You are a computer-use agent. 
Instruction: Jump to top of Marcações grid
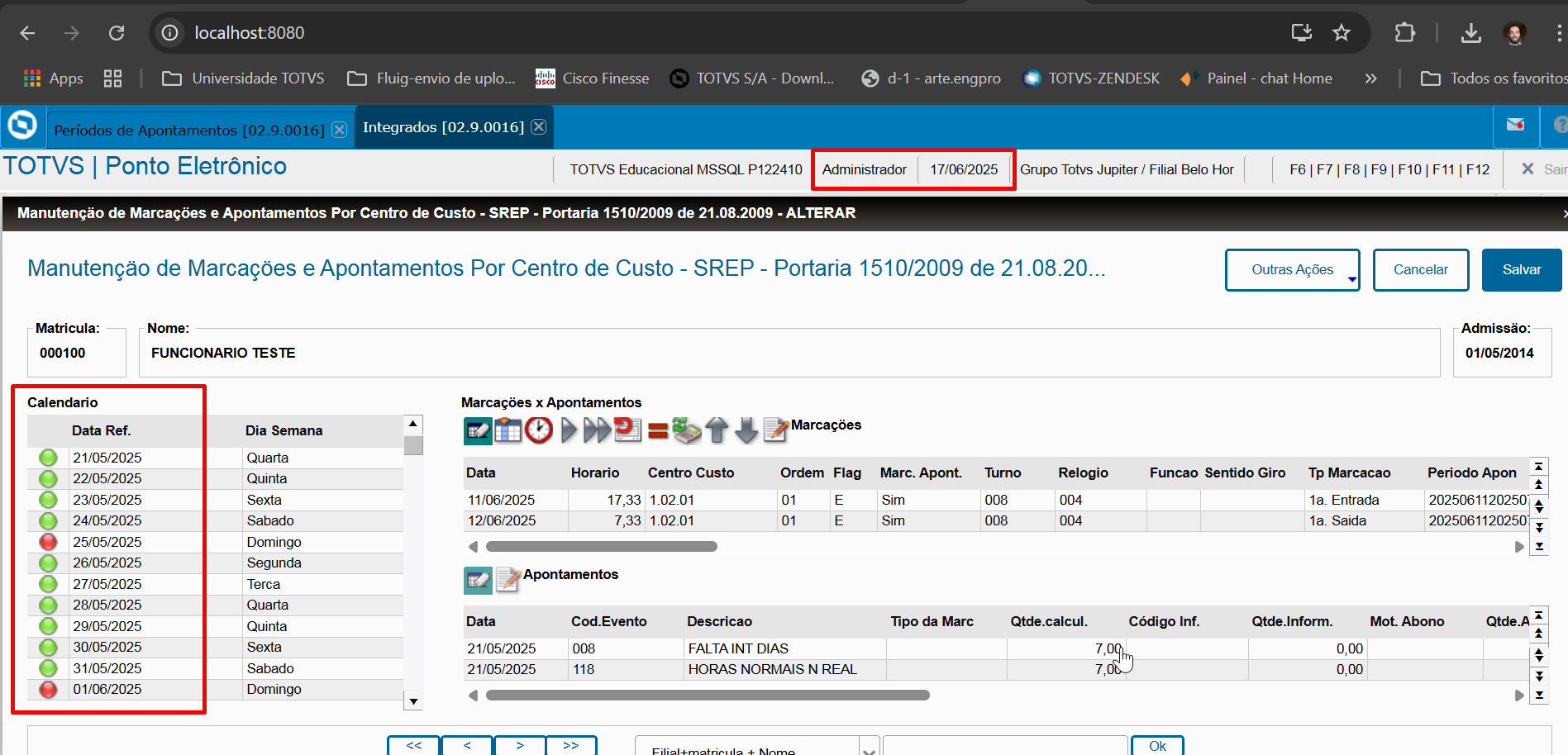click(1539, 467)
